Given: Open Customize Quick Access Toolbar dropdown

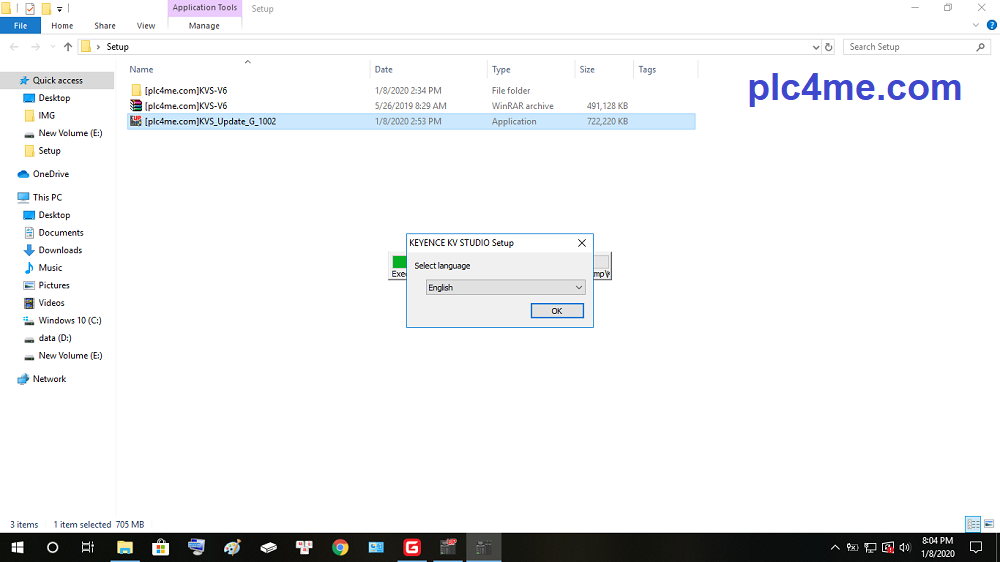Looking at the screenshot, I should 59,9.
